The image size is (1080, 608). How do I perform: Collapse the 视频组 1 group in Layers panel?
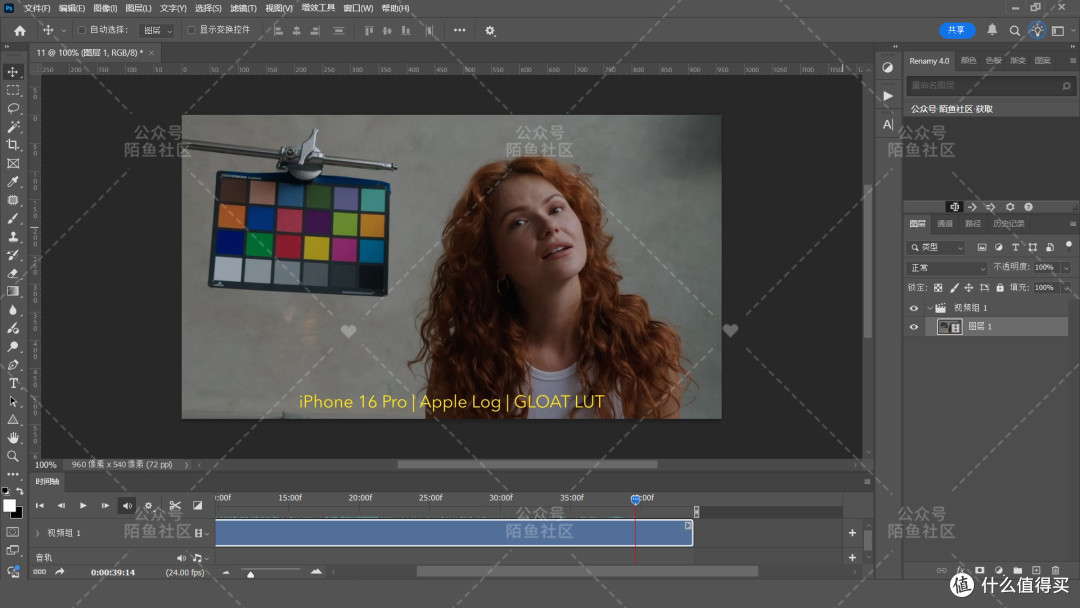point(930,308)
